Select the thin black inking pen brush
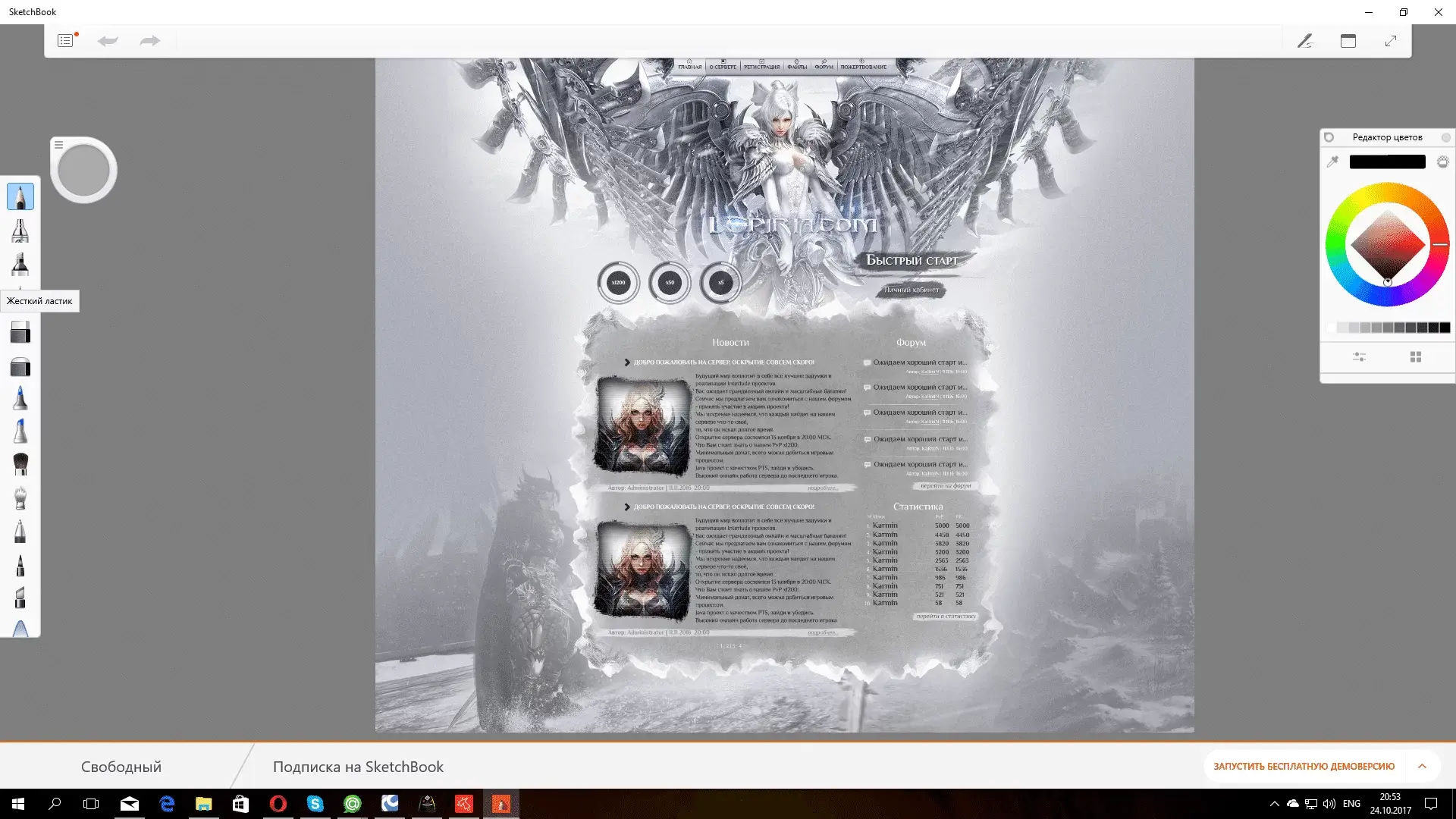Viewport: 1456px width, 819px height. pos(20,564)
